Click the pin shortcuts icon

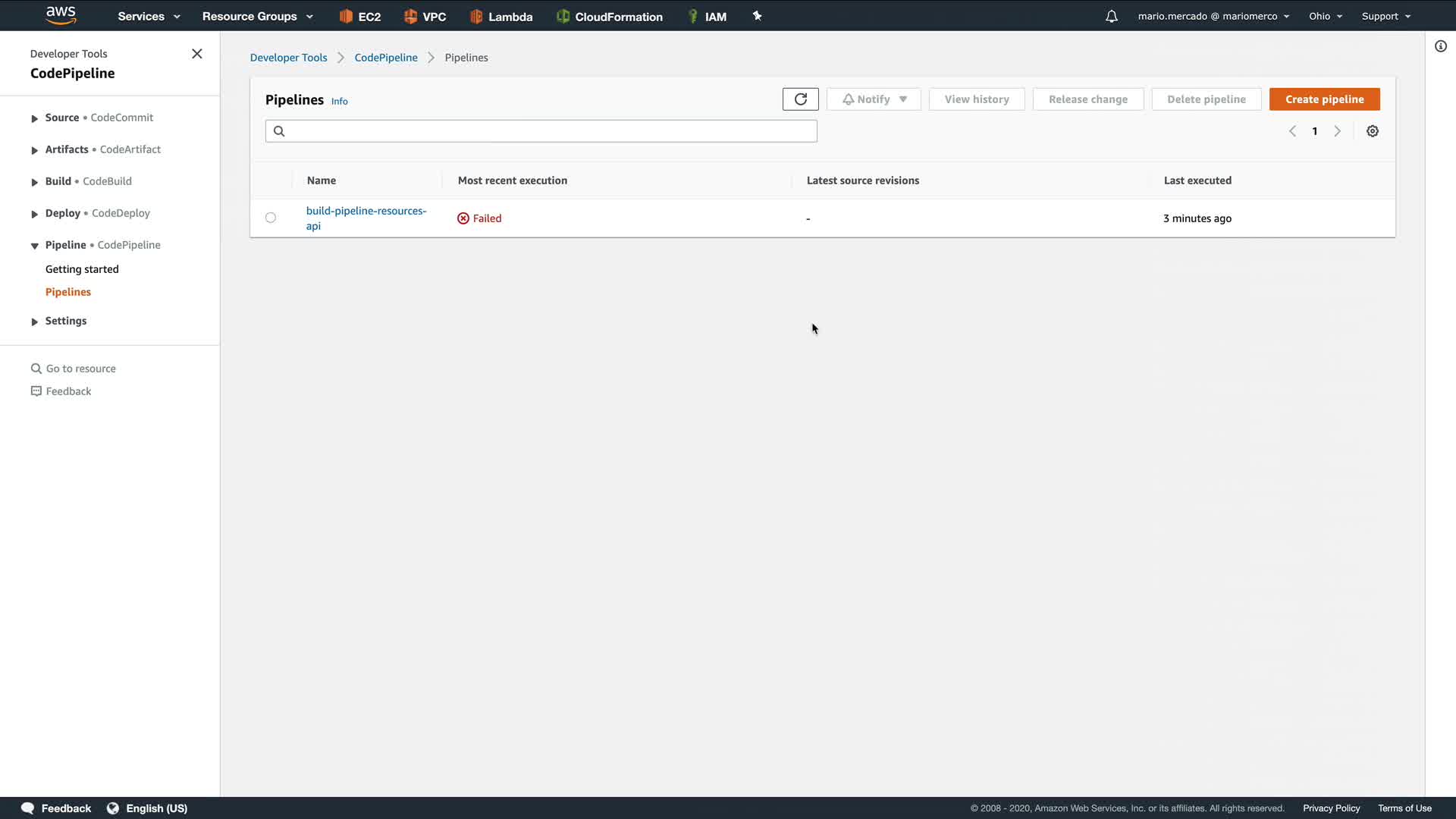point(757,16)
